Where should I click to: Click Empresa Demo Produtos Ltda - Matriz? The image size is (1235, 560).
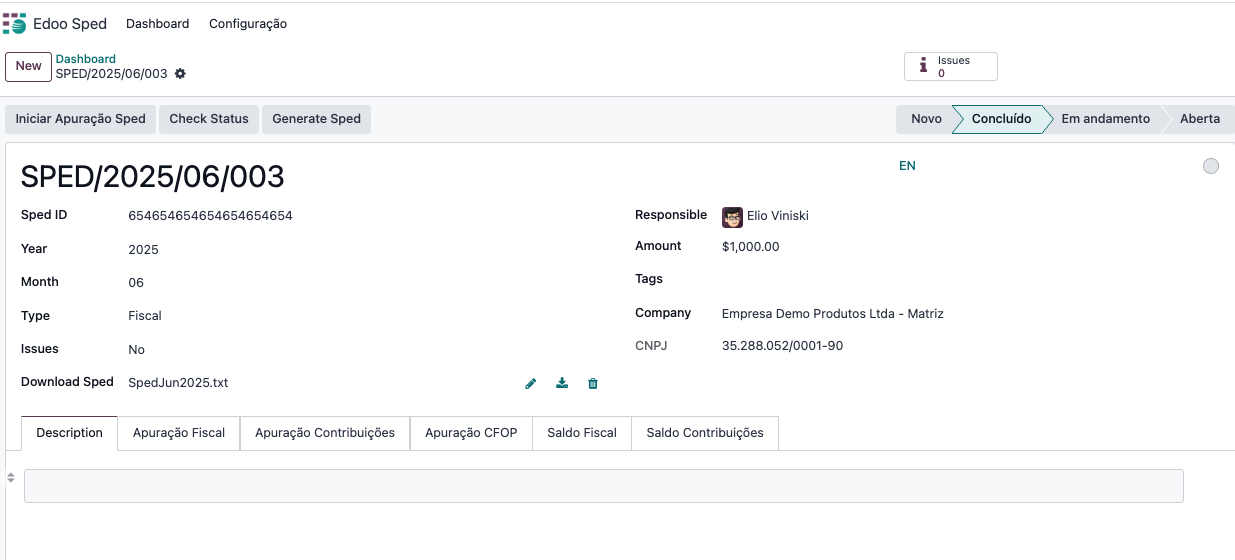833,314
